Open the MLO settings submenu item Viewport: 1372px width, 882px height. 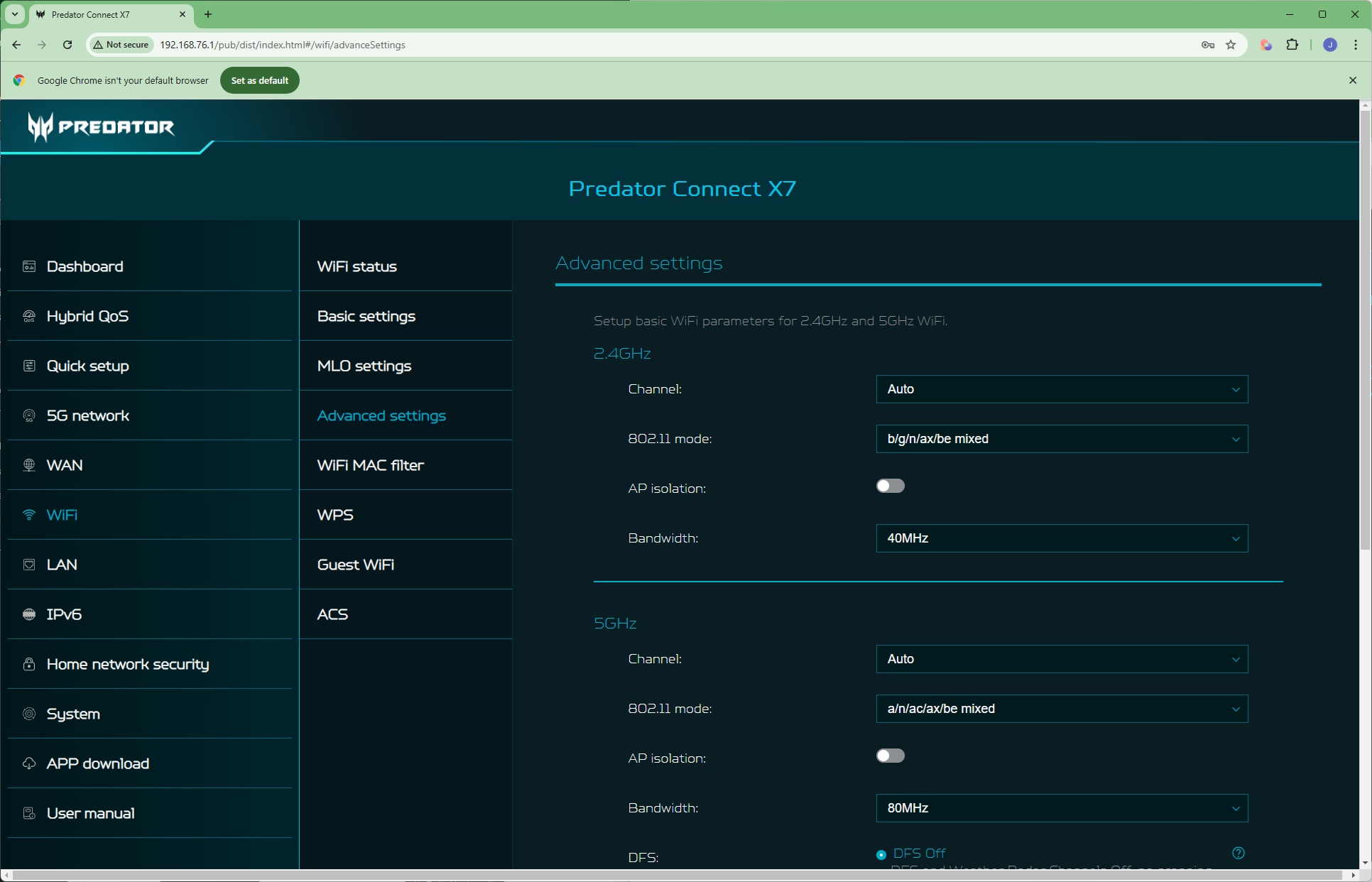364,366
